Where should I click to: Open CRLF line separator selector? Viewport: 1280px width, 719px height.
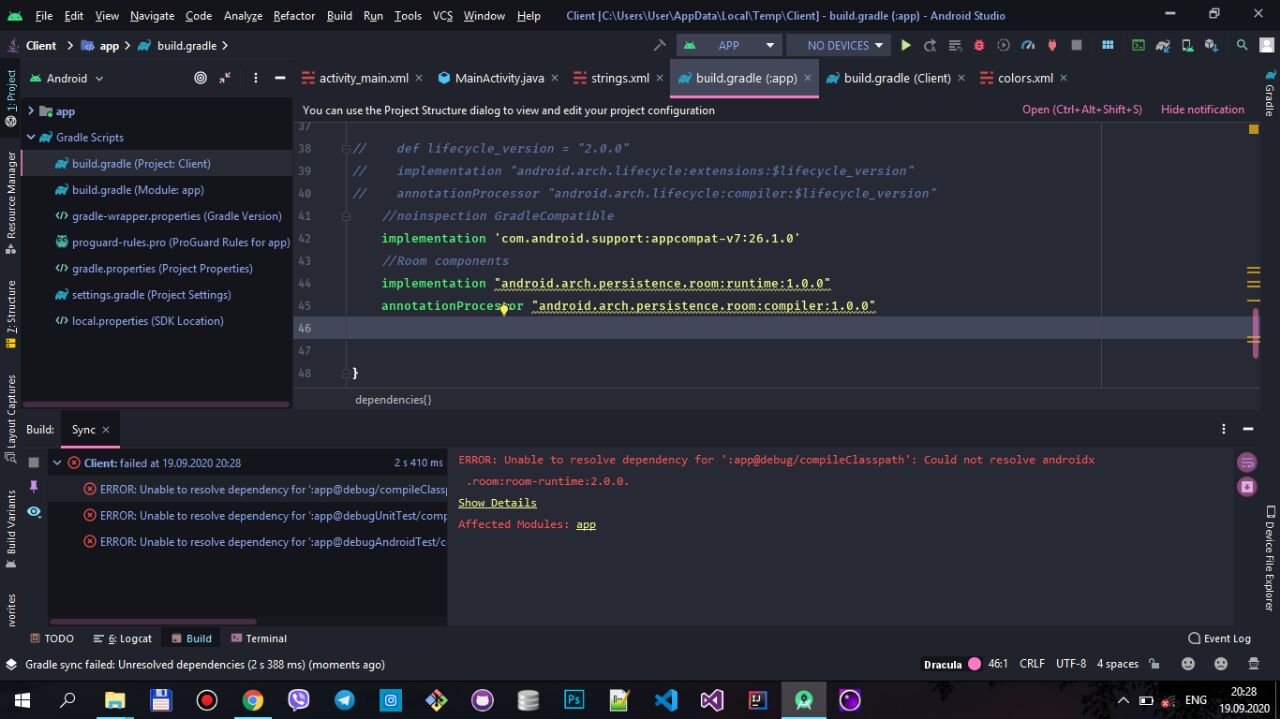pos(1032,664)
